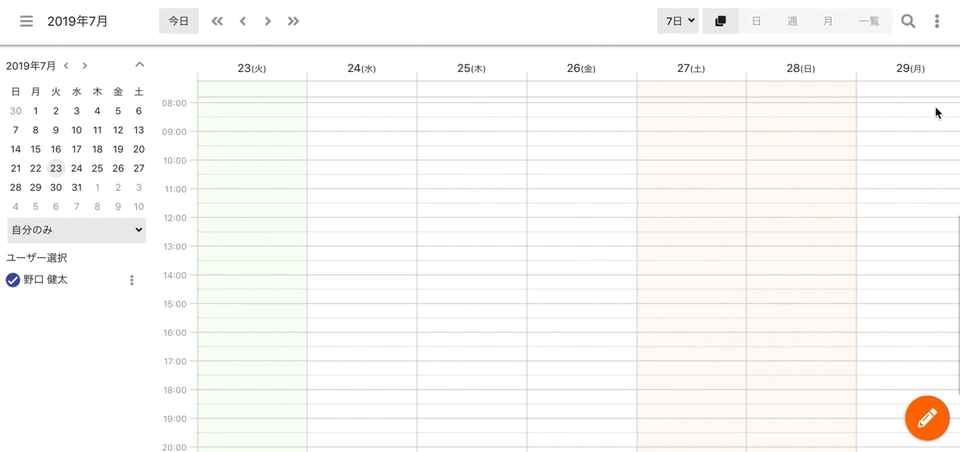Advance with the single-right arrow
The width and height of the screenshot is (960, 452).
pos(268,21)
